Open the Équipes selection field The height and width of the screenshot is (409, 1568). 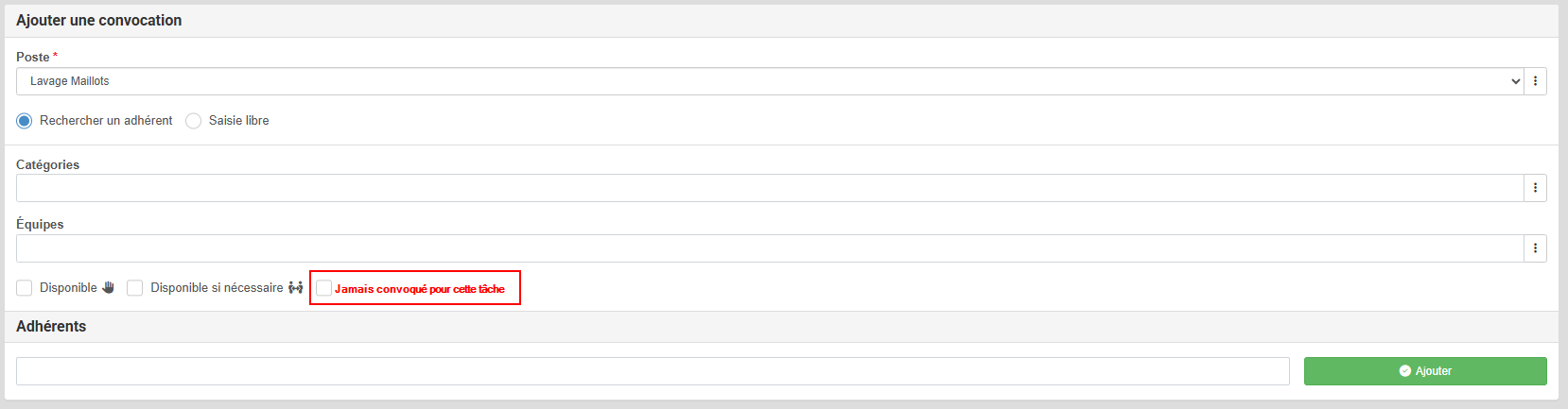pos(768,248)
